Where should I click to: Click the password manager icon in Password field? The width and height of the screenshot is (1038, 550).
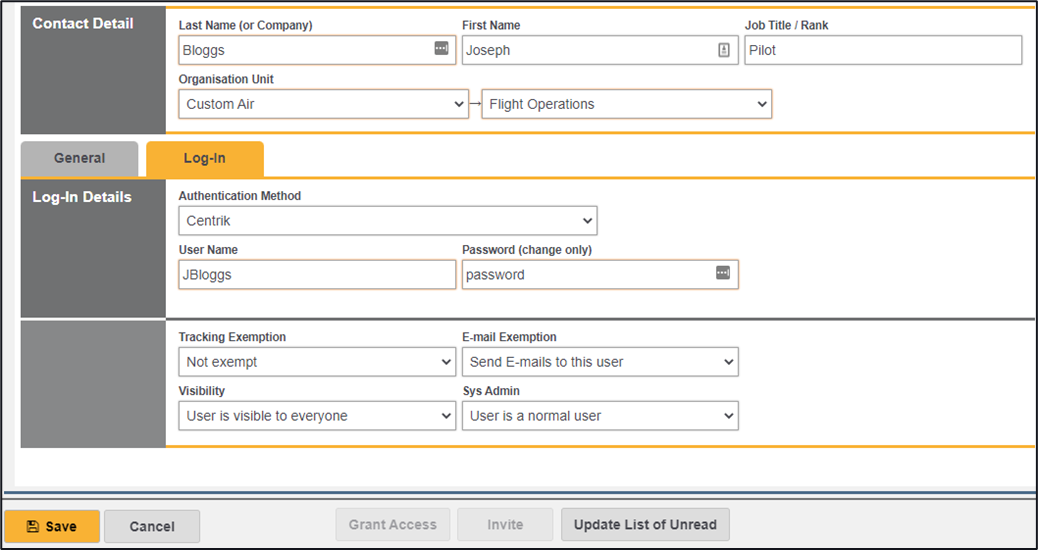[723, 273]
